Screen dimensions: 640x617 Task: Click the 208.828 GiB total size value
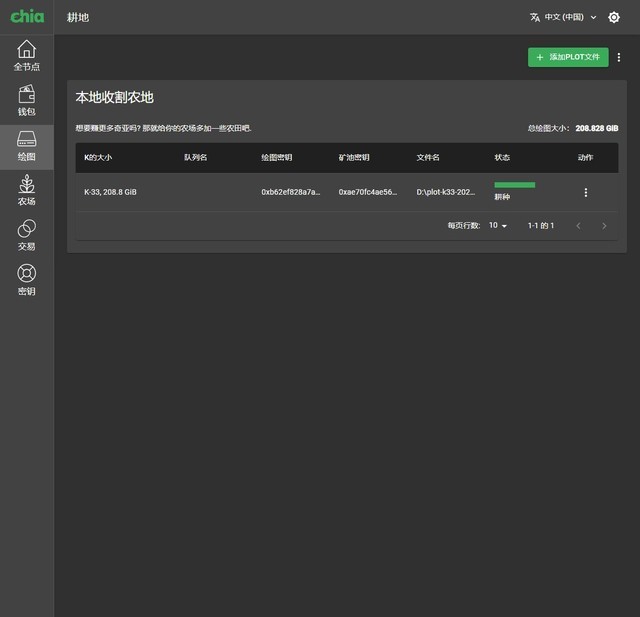[x=597, y=129]
